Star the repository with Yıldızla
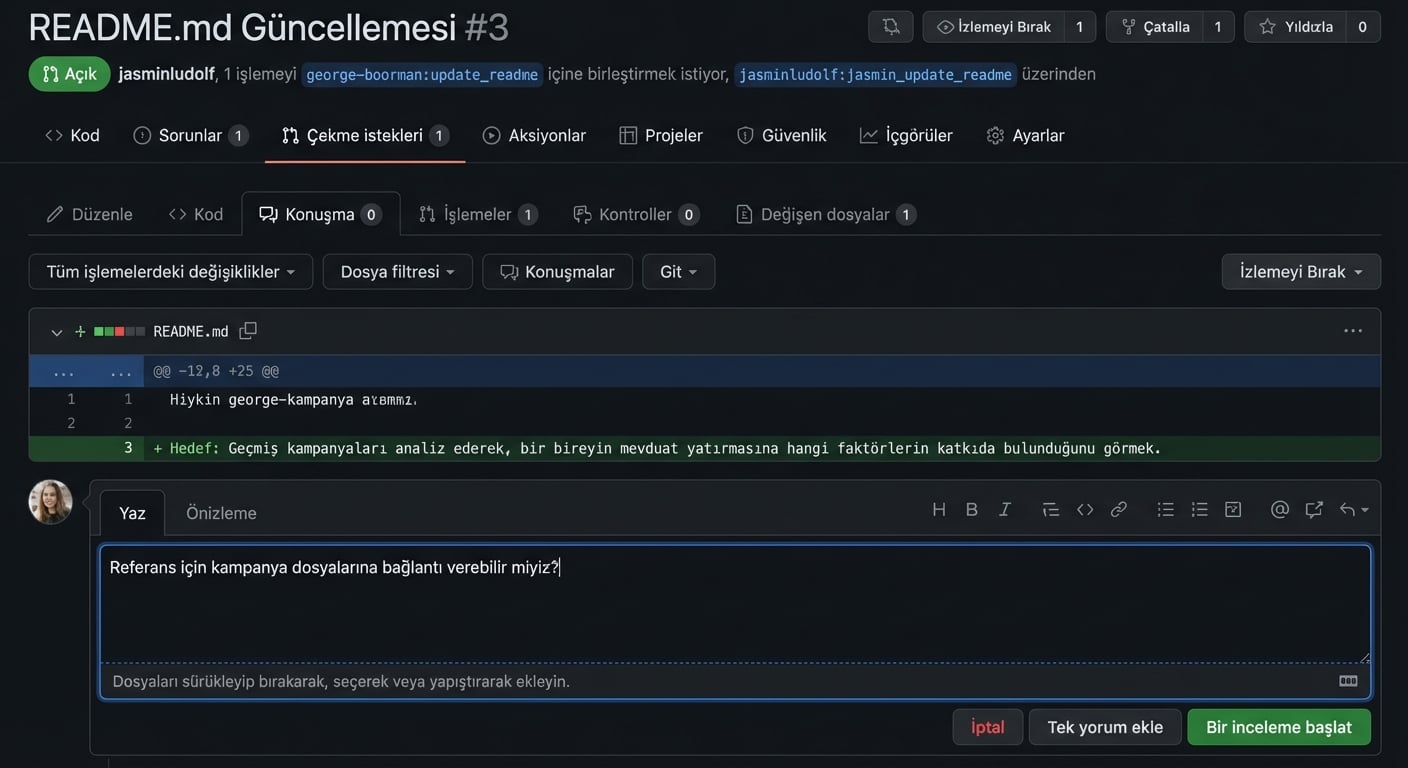This screenshot has height=768, width=1408. click(x=1296, y=27)
